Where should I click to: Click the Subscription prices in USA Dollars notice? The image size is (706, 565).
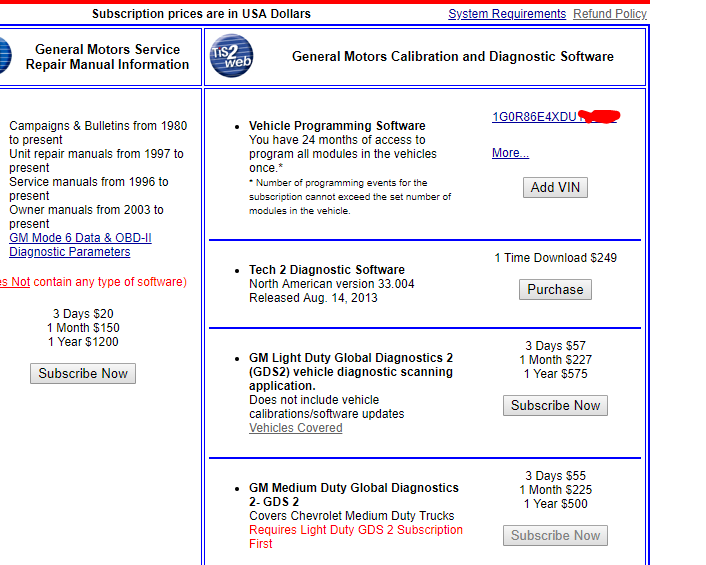[201, 14]
